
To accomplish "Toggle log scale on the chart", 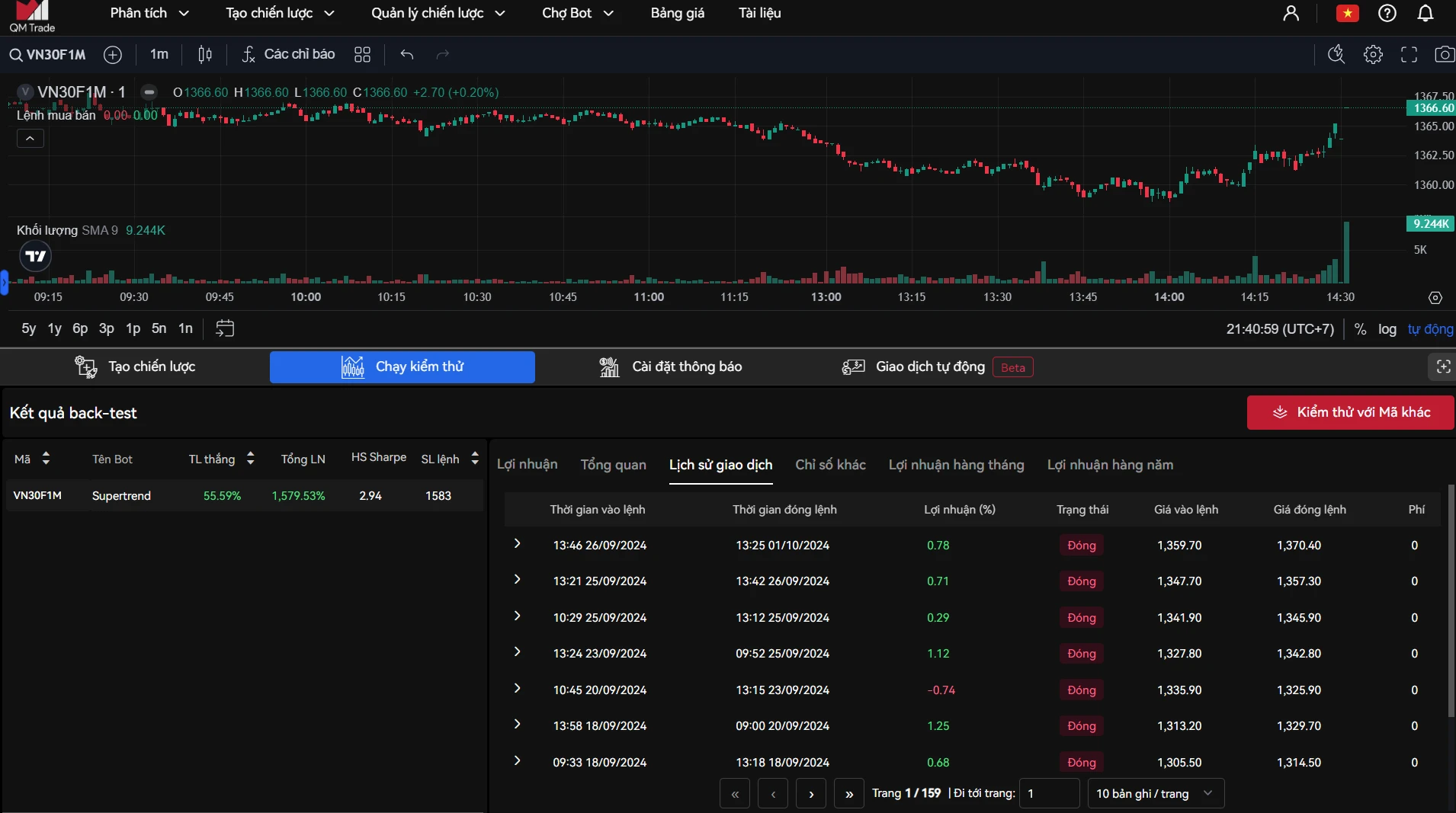I will coord(1387,329).
